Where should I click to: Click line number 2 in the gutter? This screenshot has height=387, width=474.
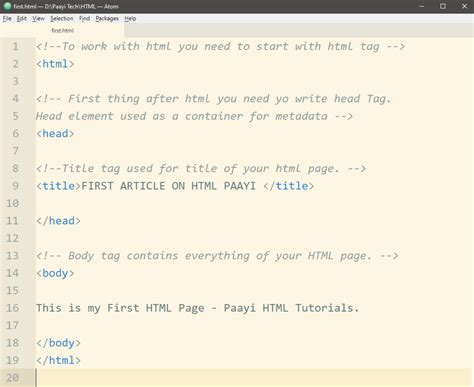tap(15, 64)
